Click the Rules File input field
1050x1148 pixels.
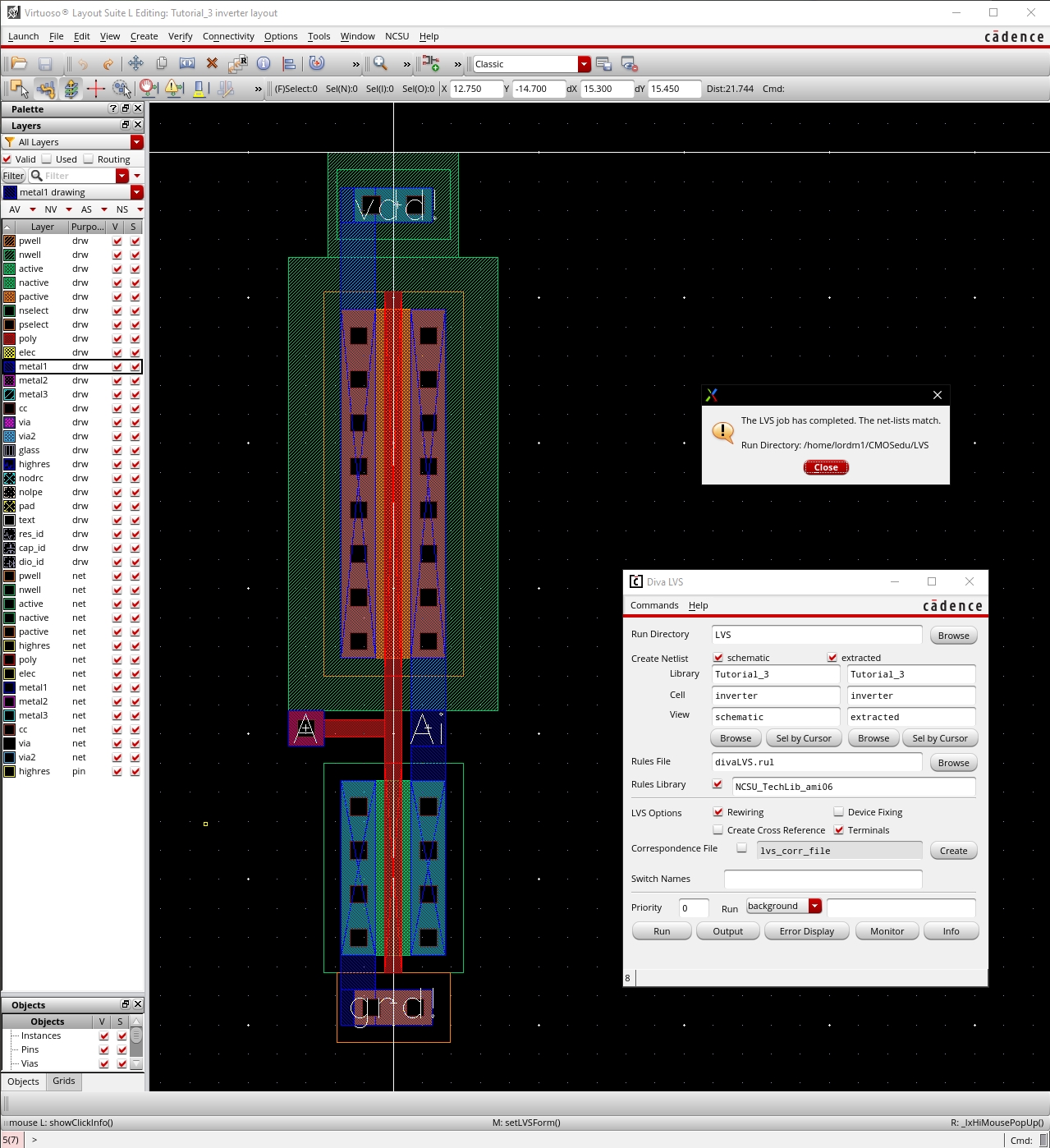click(x=816, y=762)
